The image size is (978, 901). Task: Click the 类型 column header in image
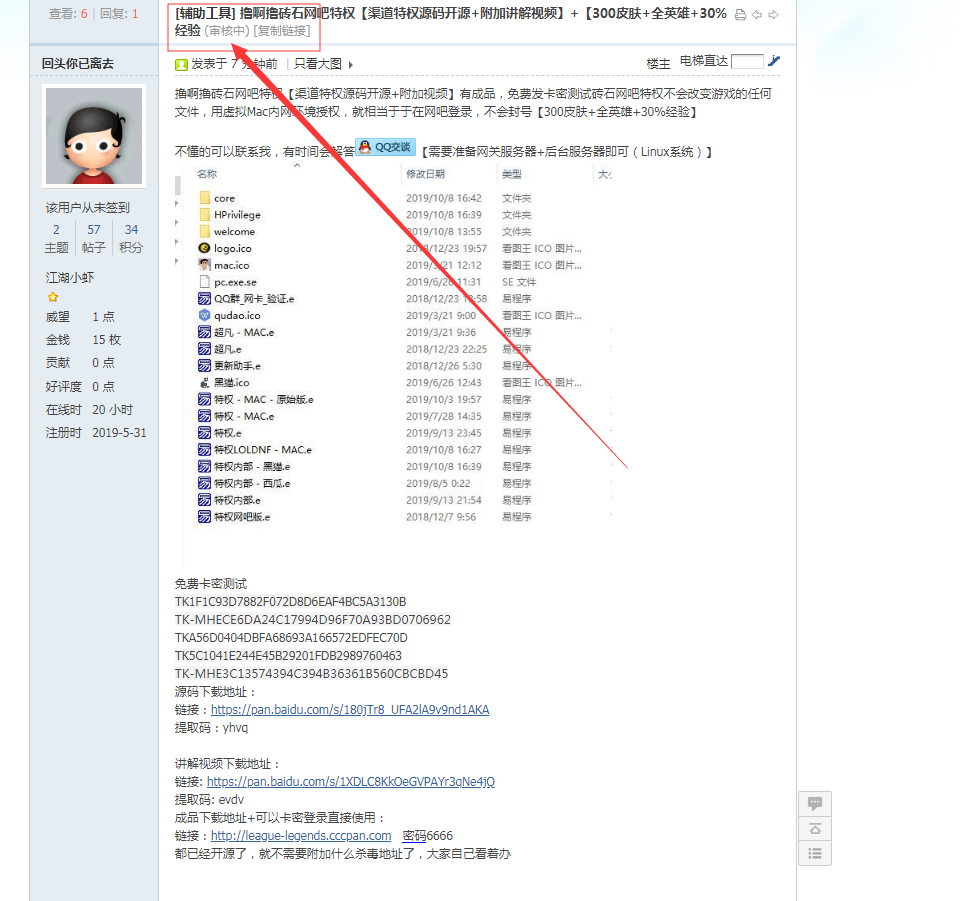point(512,174)
